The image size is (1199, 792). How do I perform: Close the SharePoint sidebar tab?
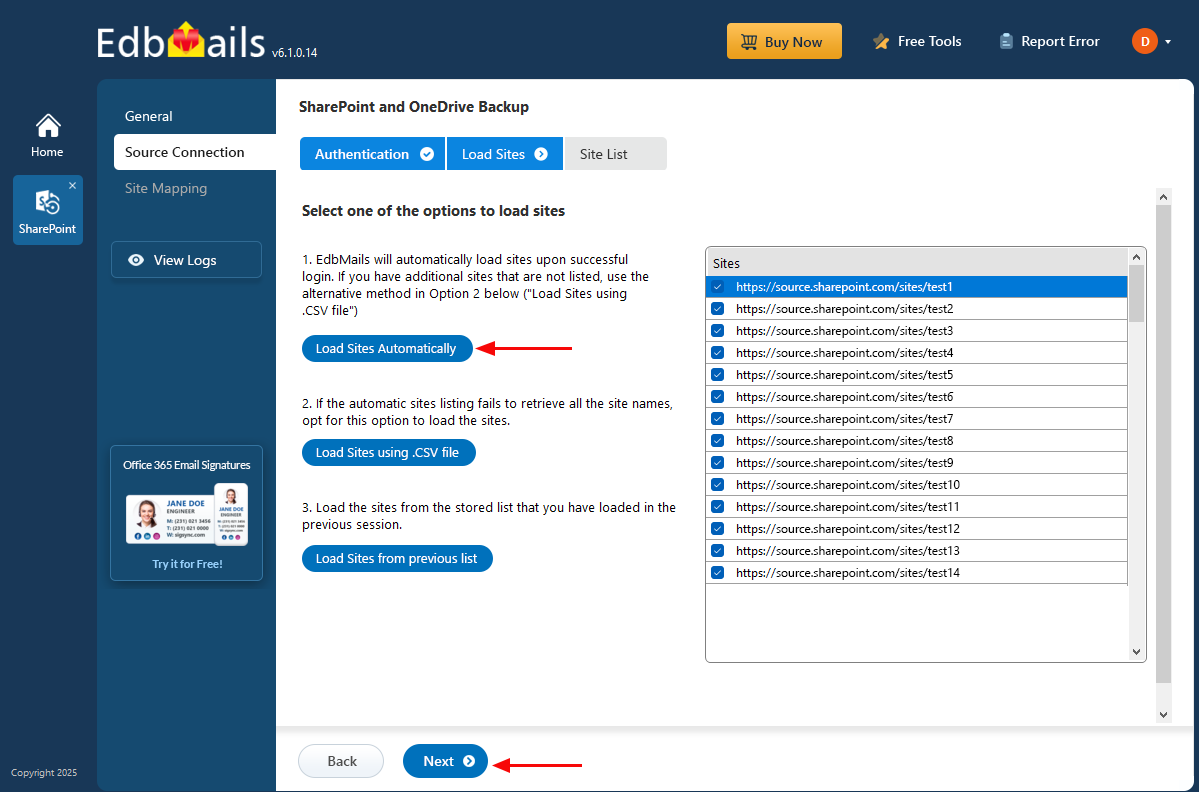click(73, 185)
